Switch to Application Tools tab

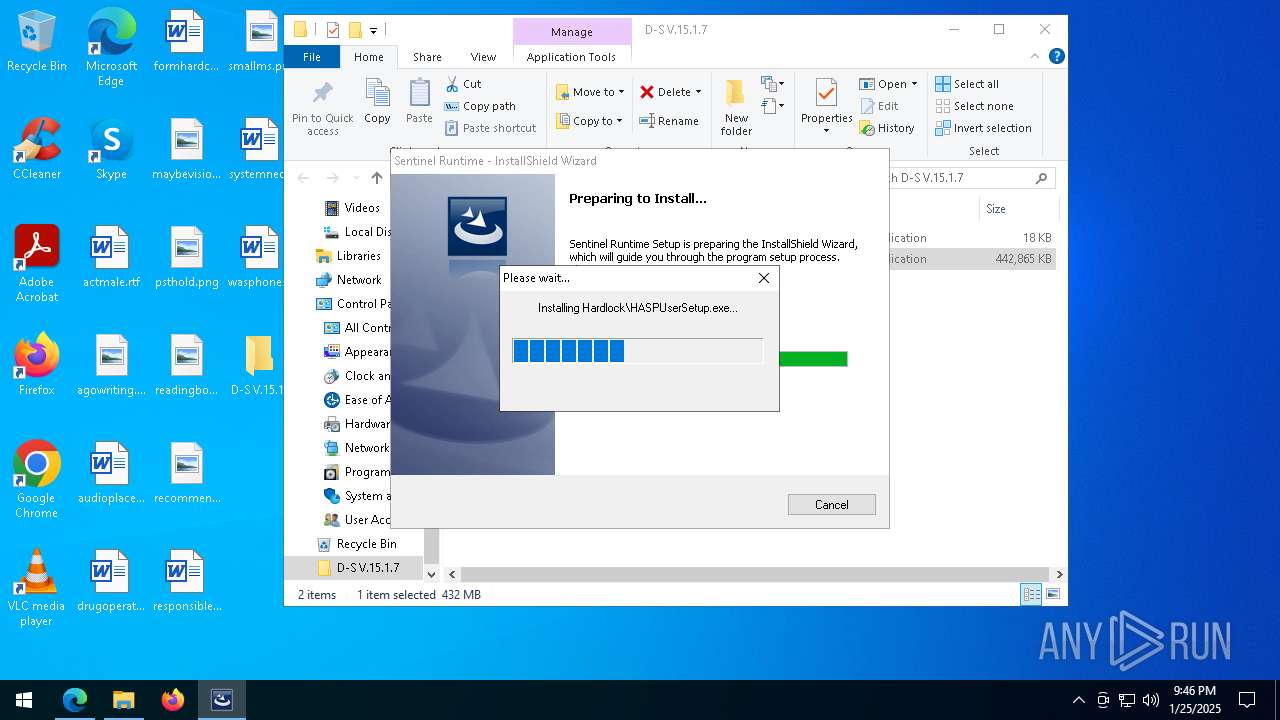[x=571, y=57]
